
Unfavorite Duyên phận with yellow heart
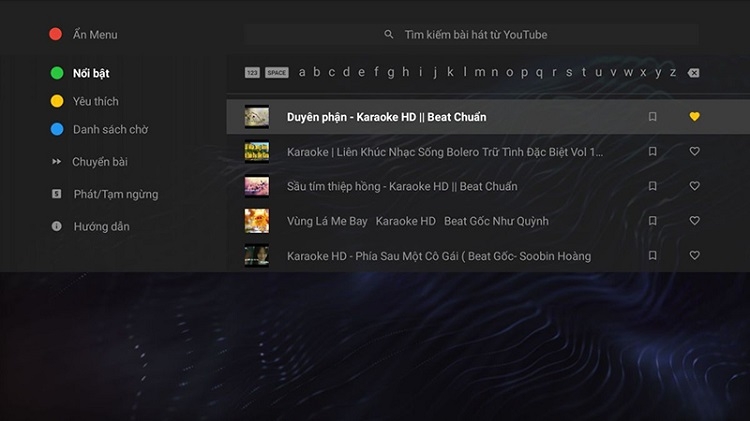coord(695,116)
